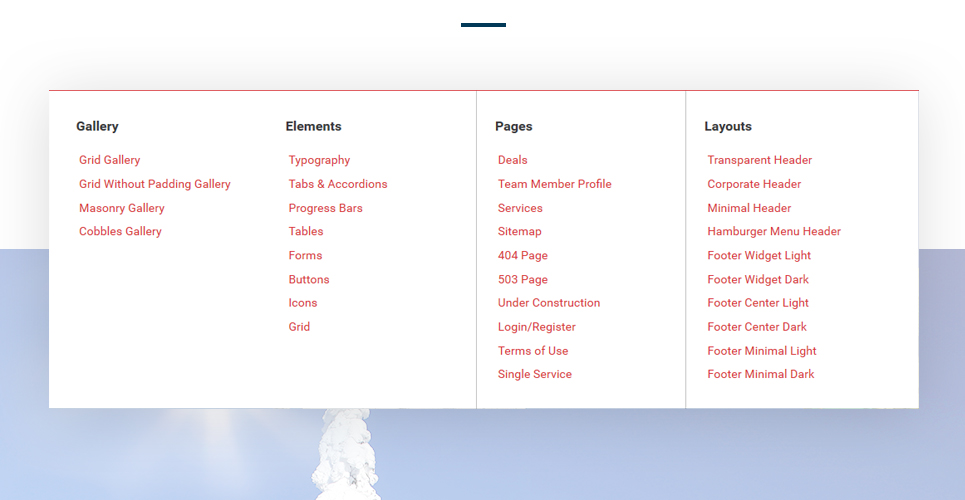Click the Layouts column heading
The height and width of the screenshot is (500, 965).
pos(727,126)
